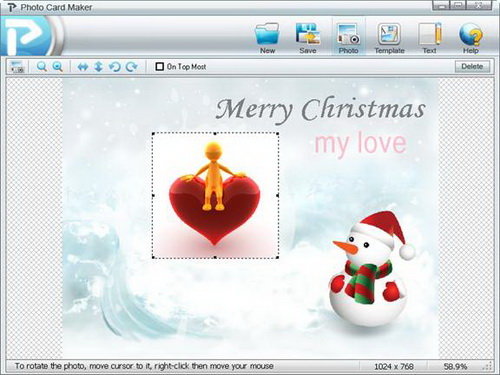Viewport: 500px width, 375px height.
Task: Rotate photo clockwise
Action: click(131, 67)
